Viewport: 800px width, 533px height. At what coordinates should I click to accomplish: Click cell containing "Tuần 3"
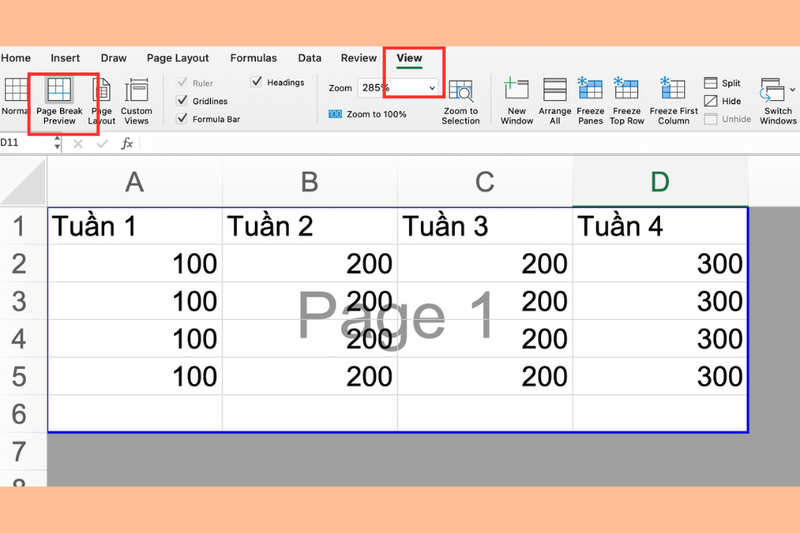point(485,226)
